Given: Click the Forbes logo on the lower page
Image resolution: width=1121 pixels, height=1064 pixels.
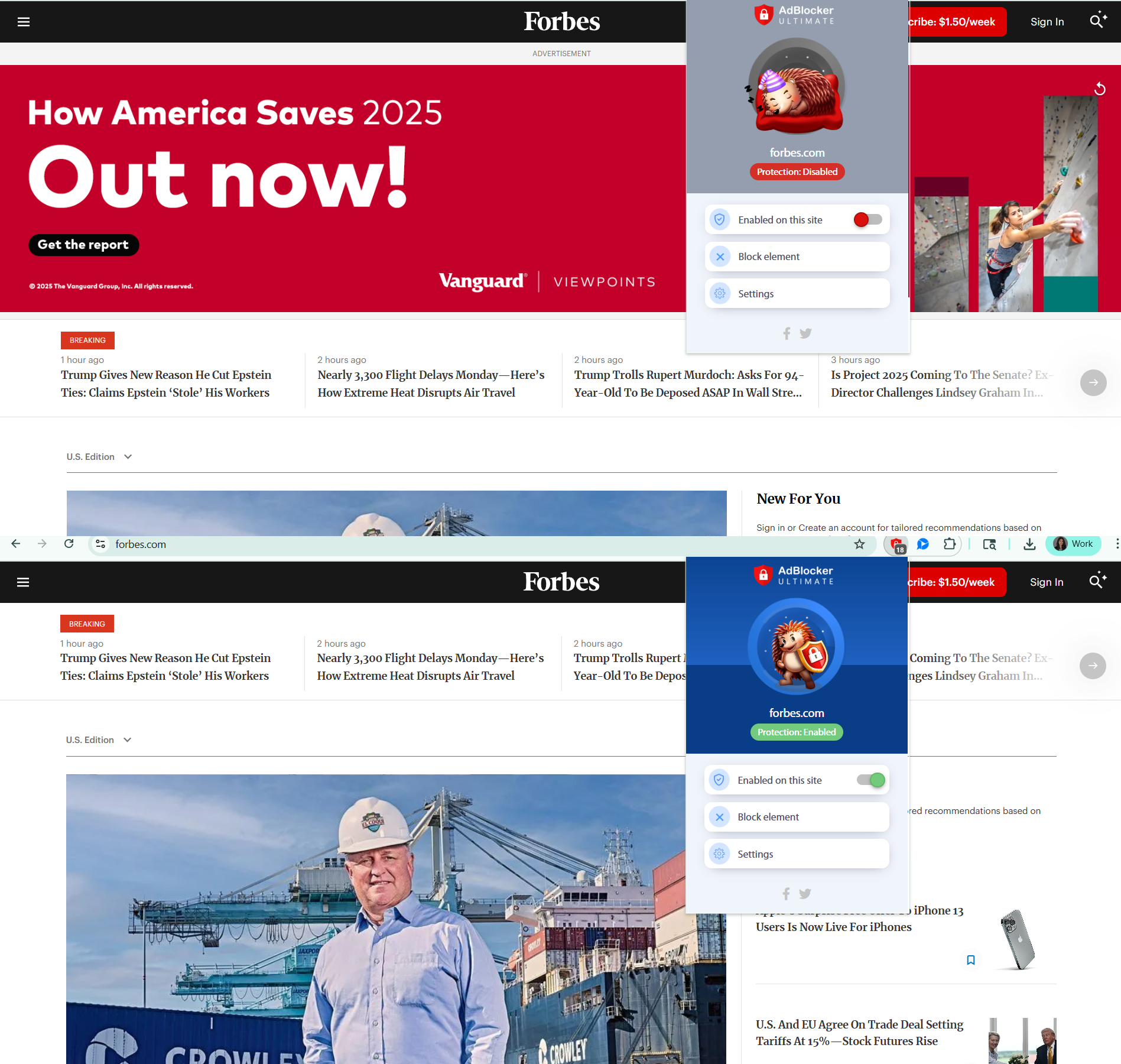Looking at the screenshot, I should (561, 582).
